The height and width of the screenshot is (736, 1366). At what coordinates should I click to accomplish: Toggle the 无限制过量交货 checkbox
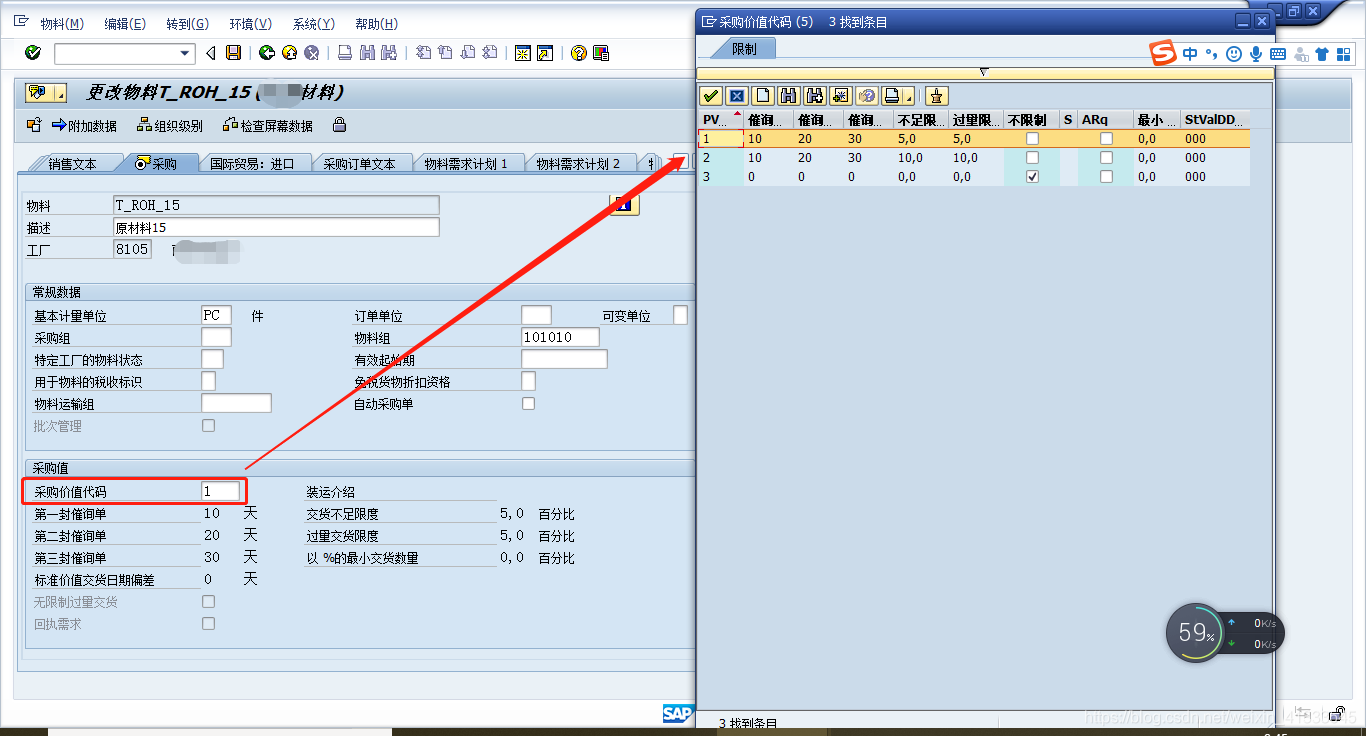[x=208, y=602]
